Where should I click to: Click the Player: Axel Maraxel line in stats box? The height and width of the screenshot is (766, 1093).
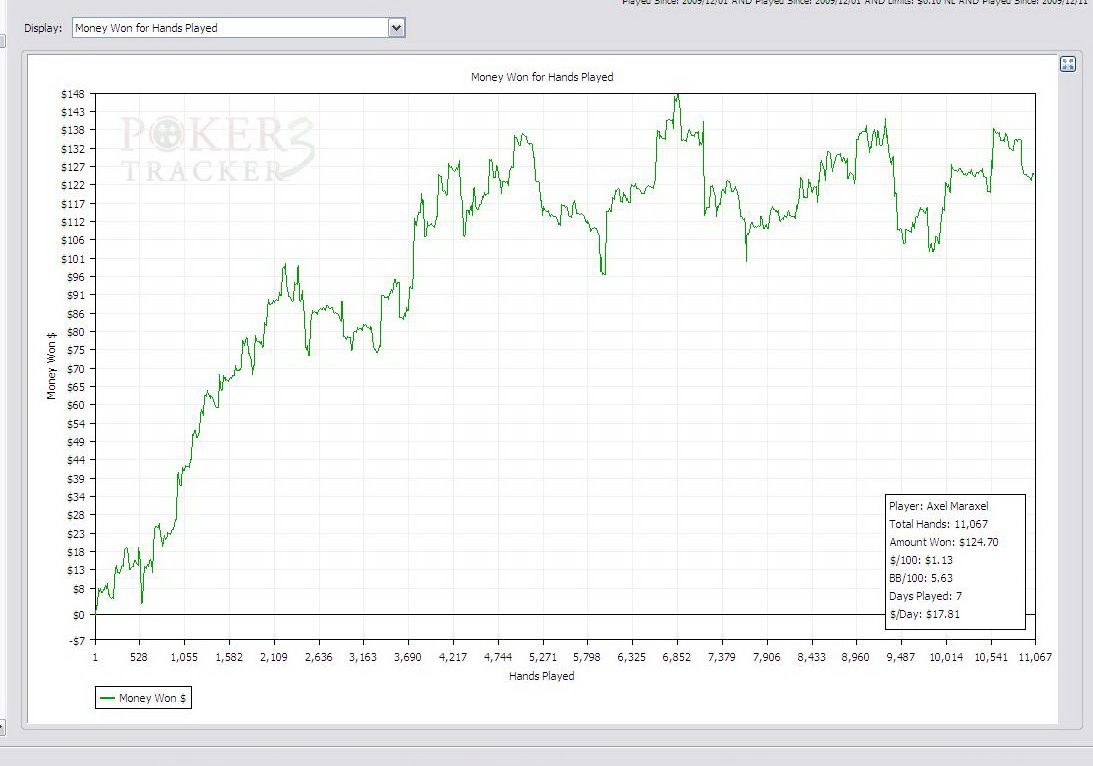coord(937,506)
